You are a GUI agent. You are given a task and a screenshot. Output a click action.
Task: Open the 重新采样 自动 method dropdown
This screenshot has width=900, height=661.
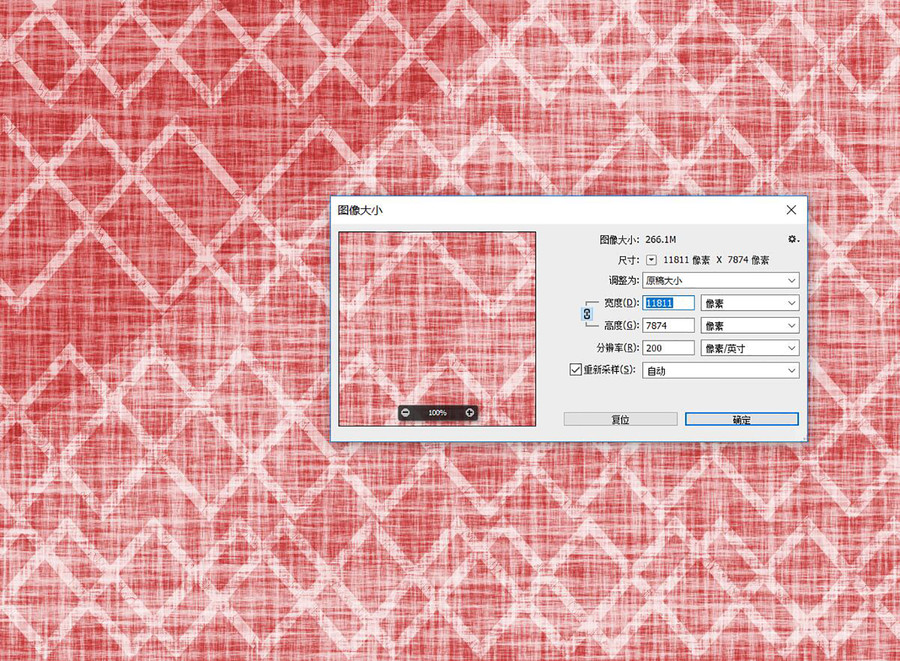[721, 371]
